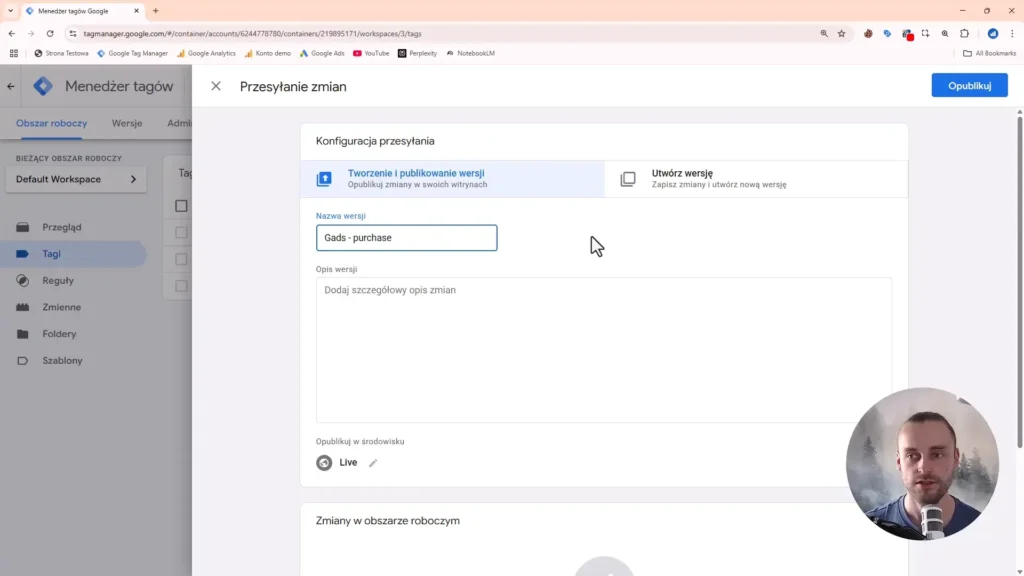
Task: Open Perplexity bookmark
Action: pos(417,54)
